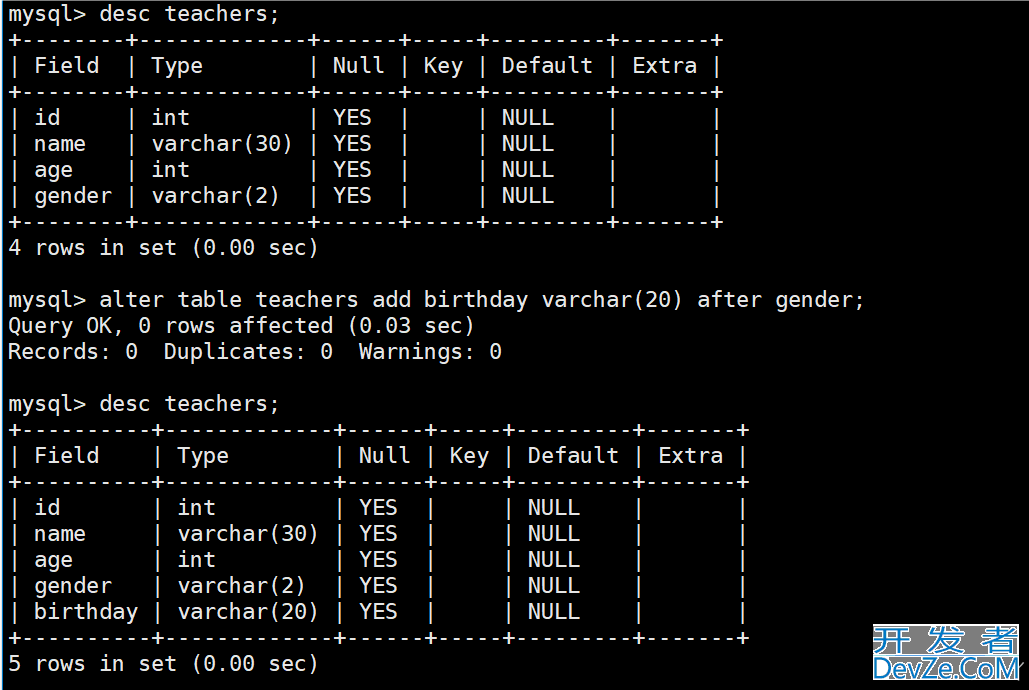The height and width of the screenshot is (690, 1029).
Task: Click the 'Key' header in second table
Action: (x=469, y=456)
